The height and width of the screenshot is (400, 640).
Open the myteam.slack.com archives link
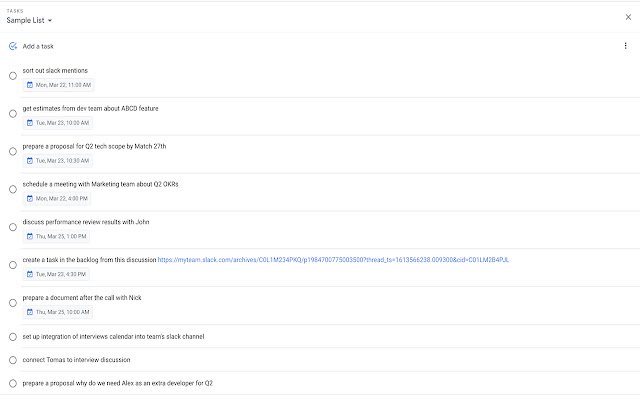pos(333,260)
